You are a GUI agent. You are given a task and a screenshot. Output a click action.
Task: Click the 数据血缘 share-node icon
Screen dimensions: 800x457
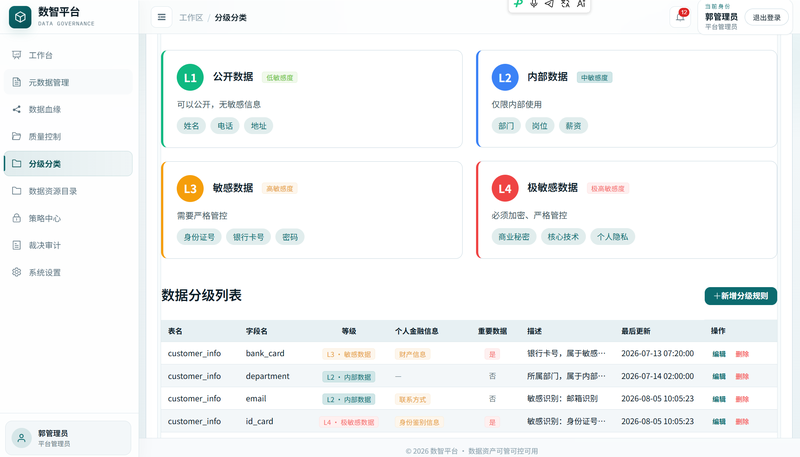(16, 109)
